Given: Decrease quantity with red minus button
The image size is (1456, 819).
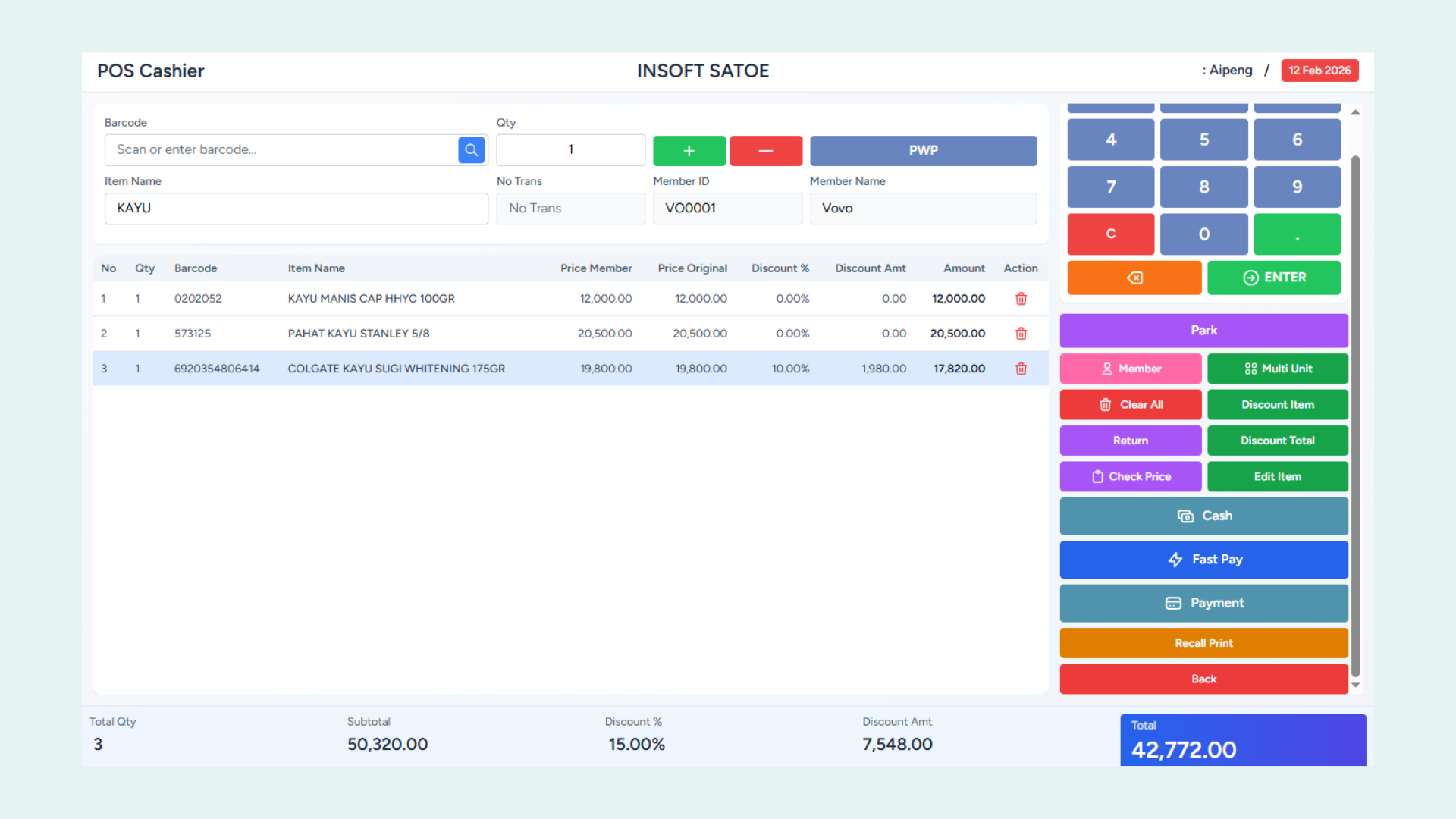Looking at the screenshot, I should point(765,151).
